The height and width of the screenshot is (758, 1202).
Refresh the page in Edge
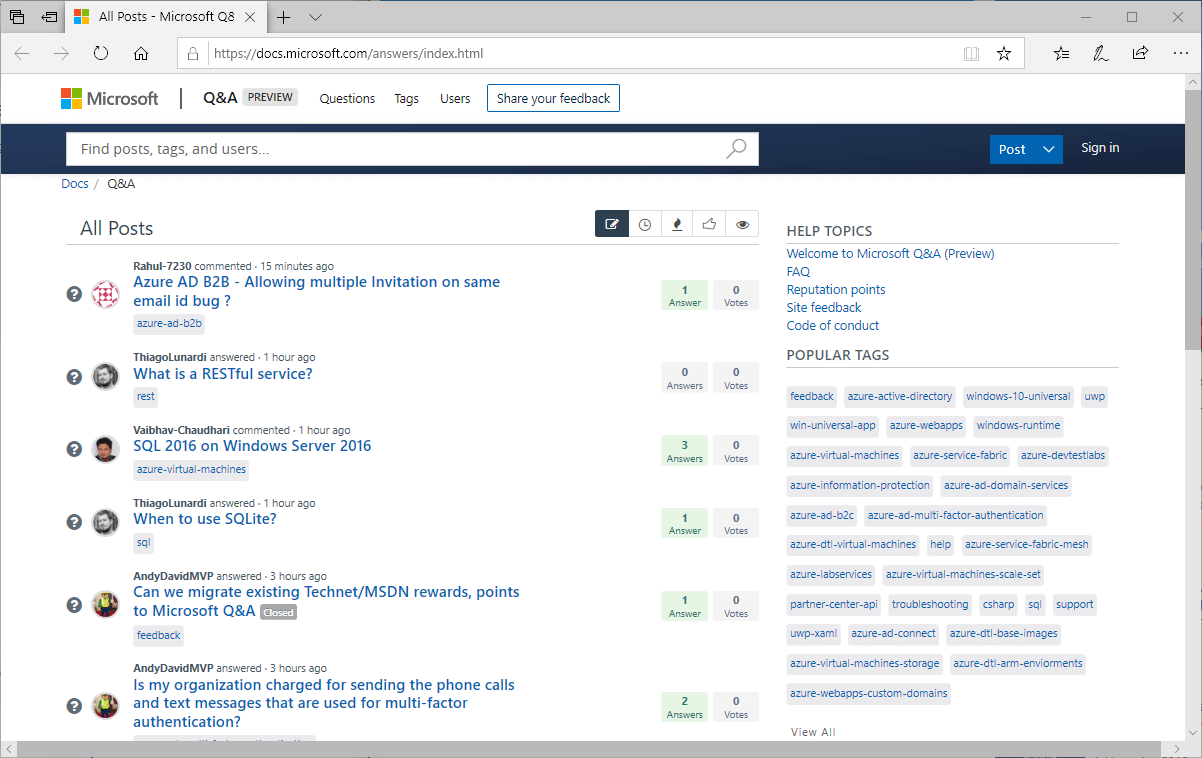coord(101,53)
